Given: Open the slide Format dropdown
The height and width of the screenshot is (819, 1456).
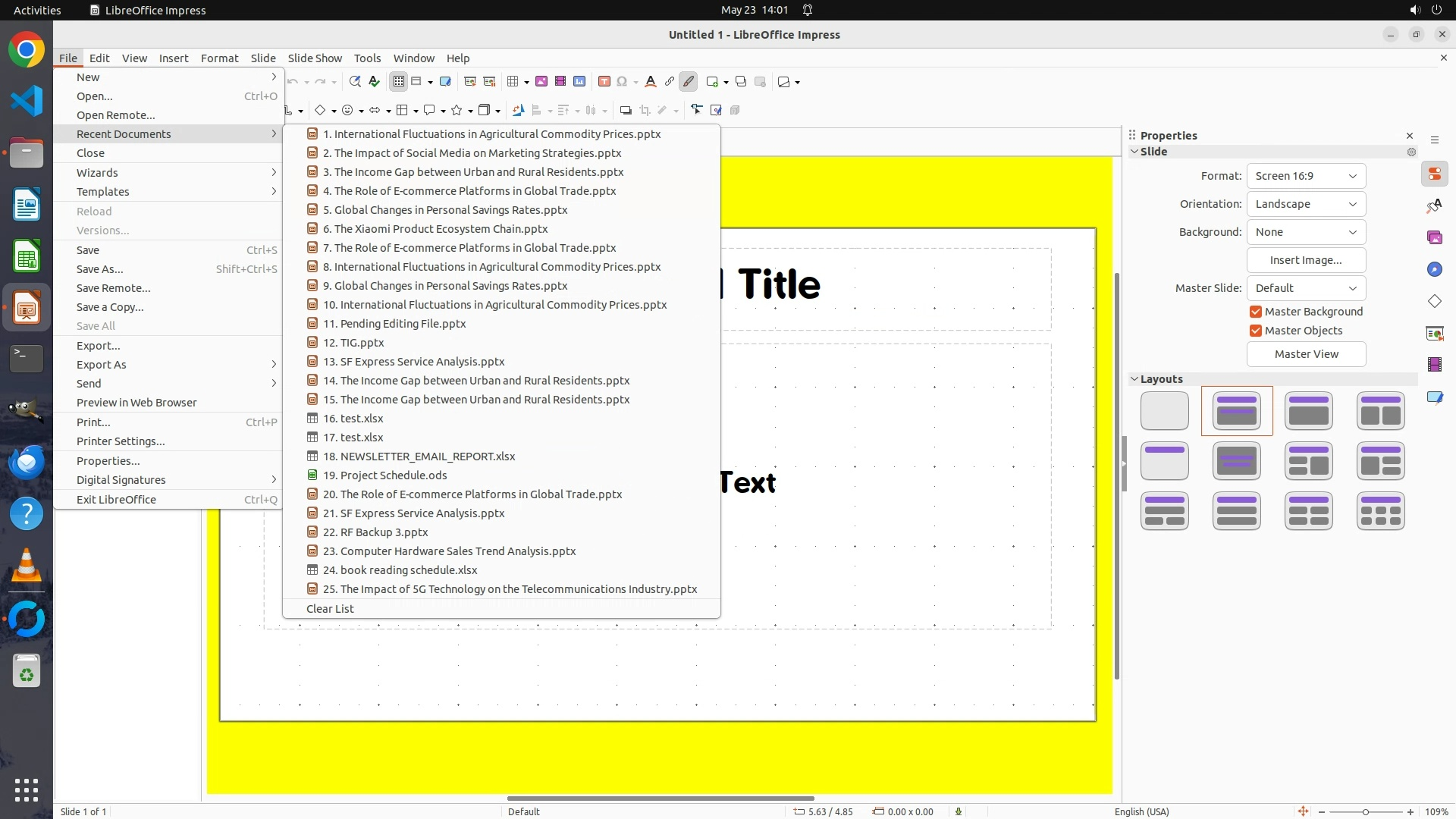Looking at the screenshot, I should pos(1306,176).
